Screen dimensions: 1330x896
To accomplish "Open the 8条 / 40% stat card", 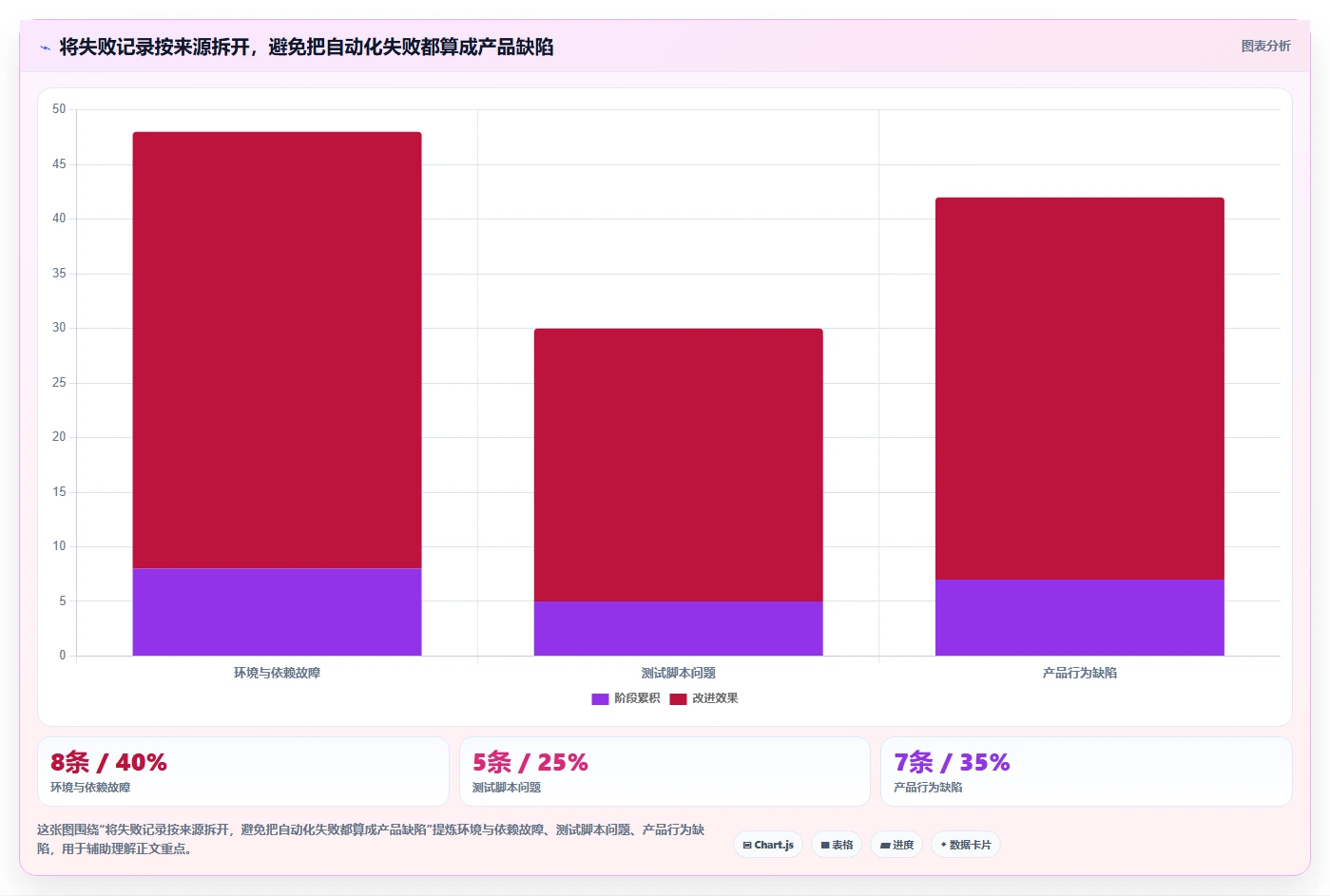I will pyautogui.click(x=242, y=772).
